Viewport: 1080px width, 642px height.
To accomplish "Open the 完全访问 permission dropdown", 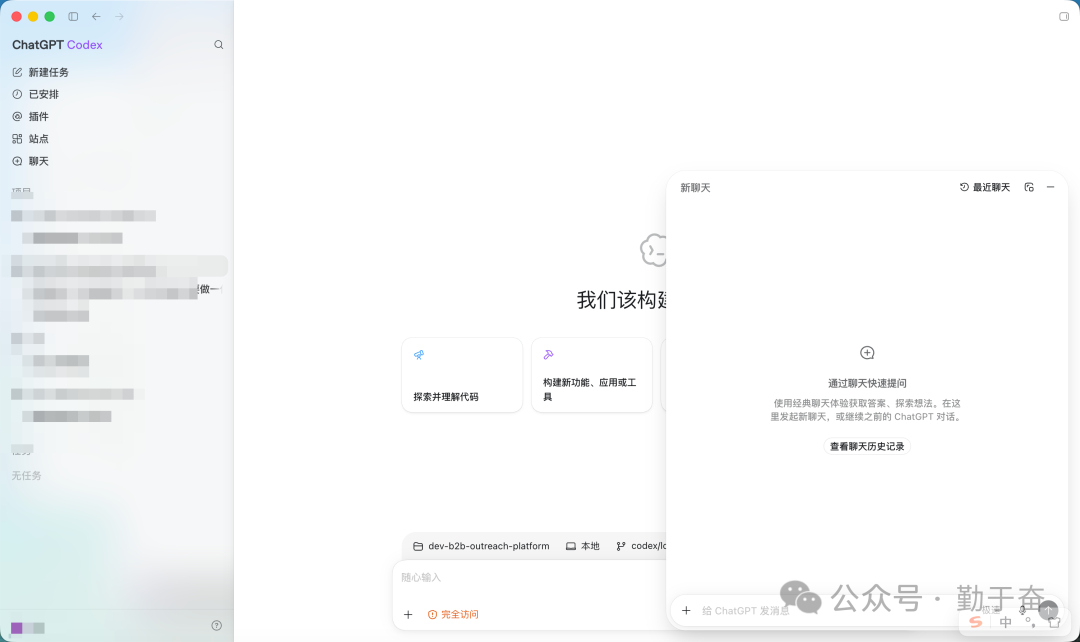I will (x=453, y=614).
